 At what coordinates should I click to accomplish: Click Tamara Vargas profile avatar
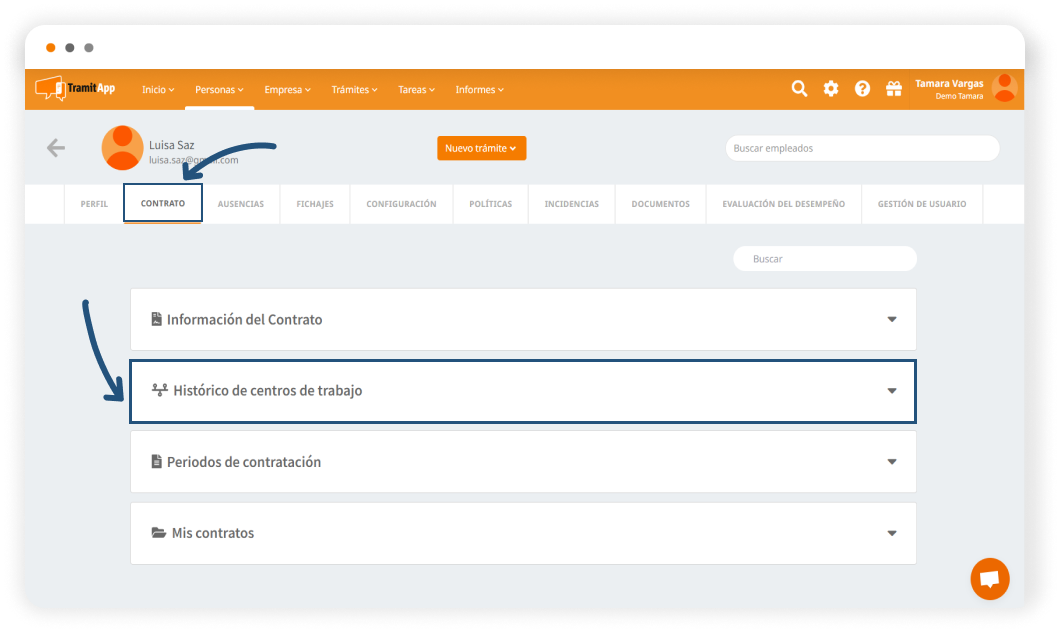(x=1004, y=88)
